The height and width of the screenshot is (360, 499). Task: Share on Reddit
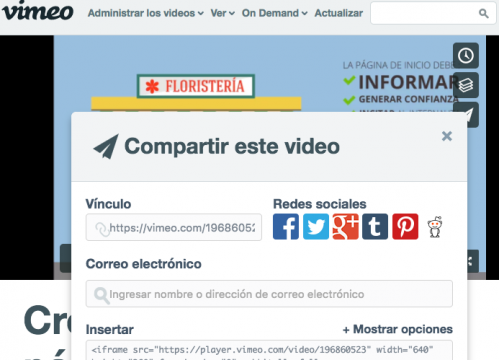[x=435, y=227]
